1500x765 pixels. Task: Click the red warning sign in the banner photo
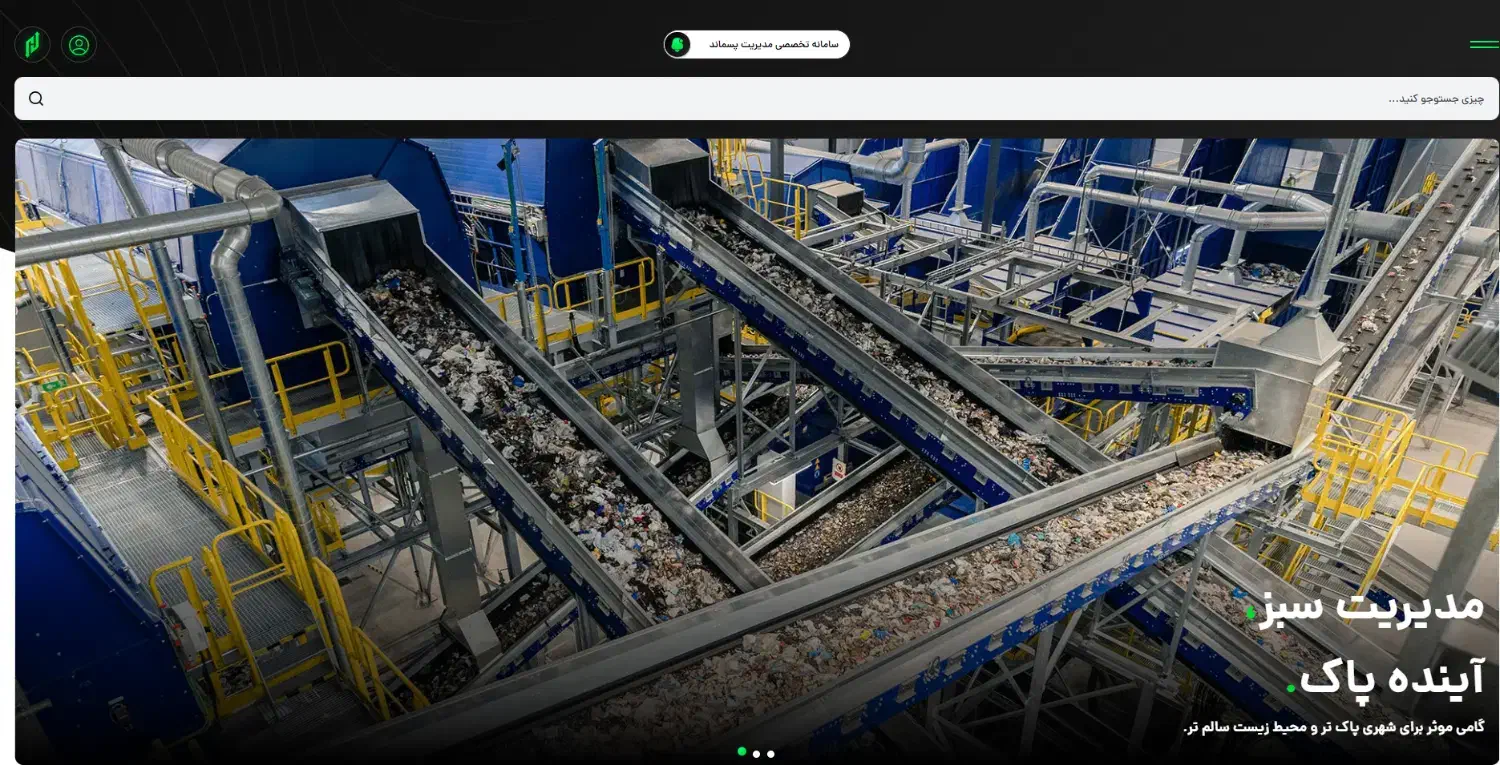pyautogui.click(x=839, y=468)
